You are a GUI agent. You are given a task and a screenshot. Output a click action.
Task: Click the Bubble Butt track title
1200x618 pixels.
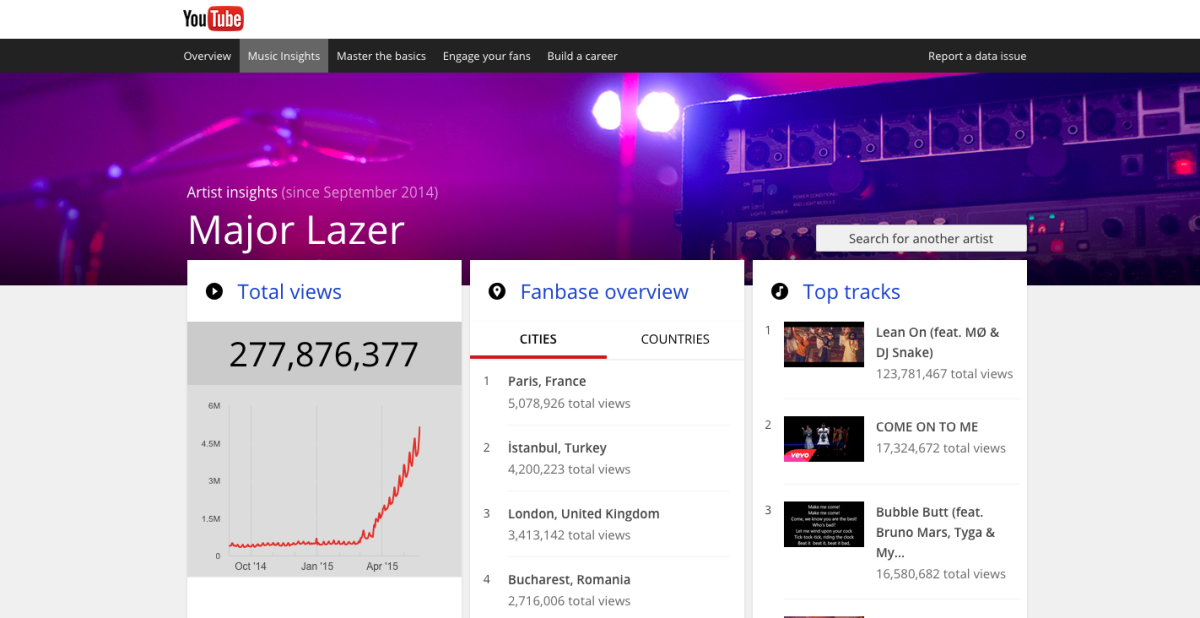(935, 532)
